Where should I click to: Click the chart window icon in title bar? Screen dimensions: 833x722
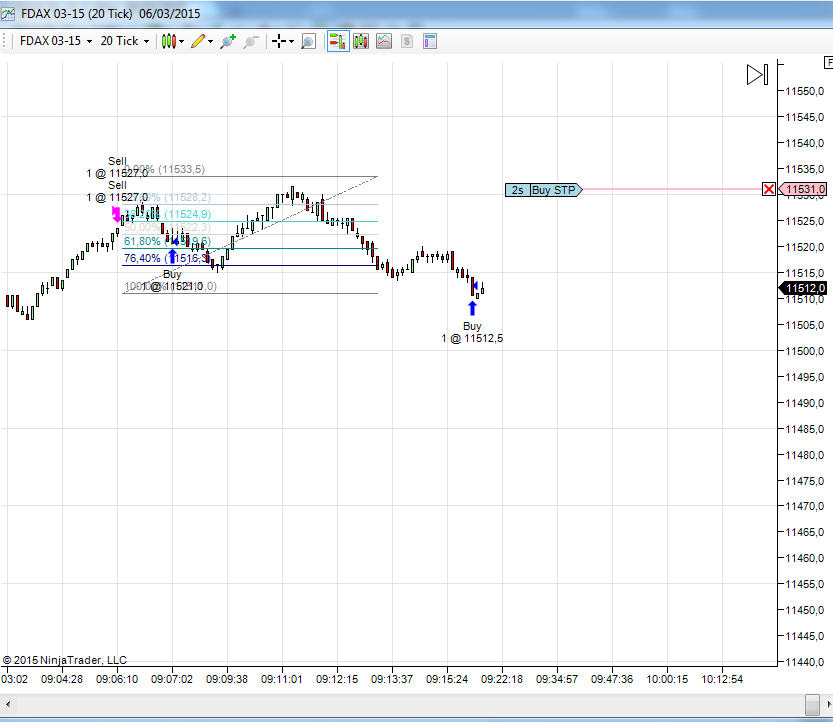[8, 14]
